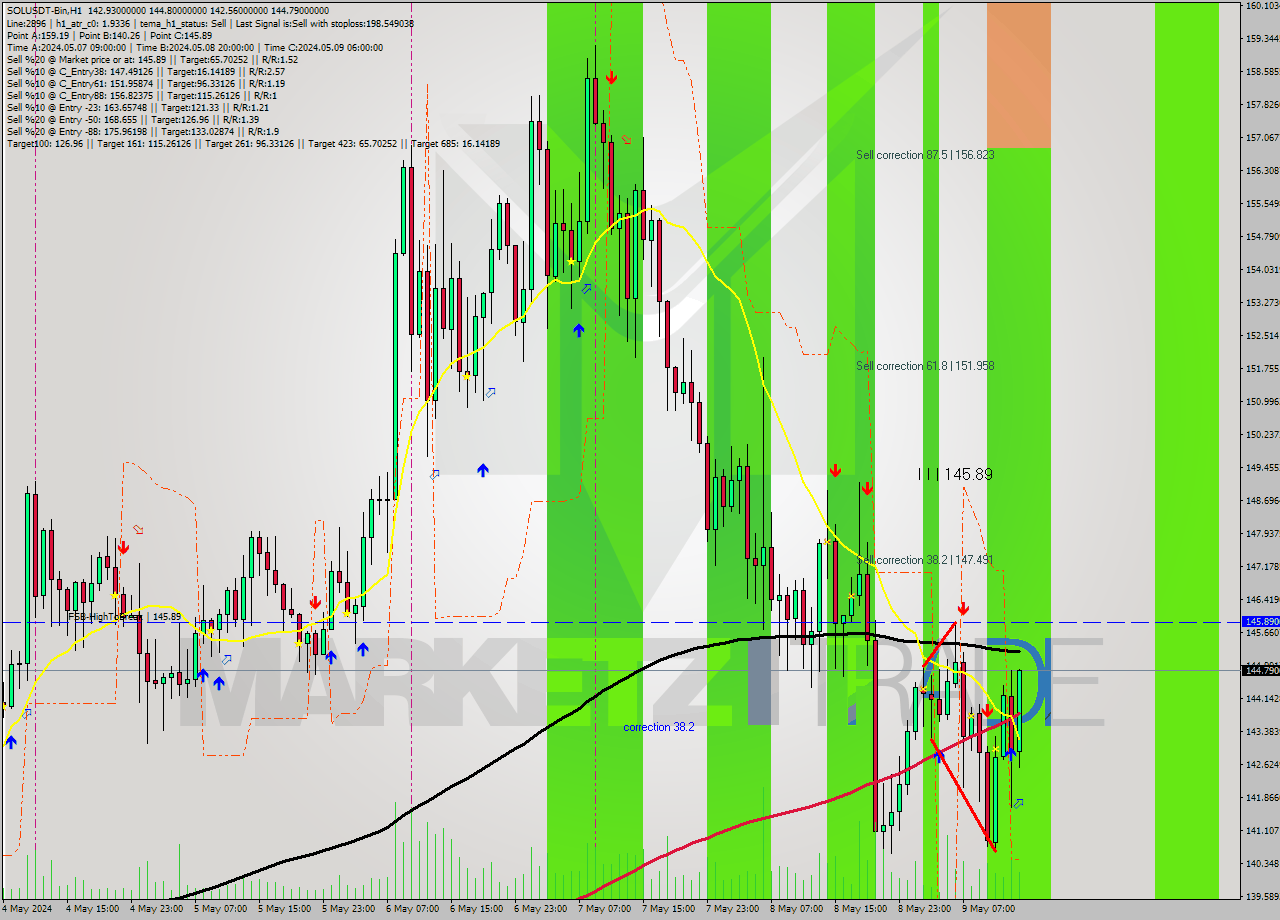The height and width of the screenshot is (920, 1280).
Task: Click 'Sell correction 61.8 | 151.958' label
Action: click(x=925, y=366)
